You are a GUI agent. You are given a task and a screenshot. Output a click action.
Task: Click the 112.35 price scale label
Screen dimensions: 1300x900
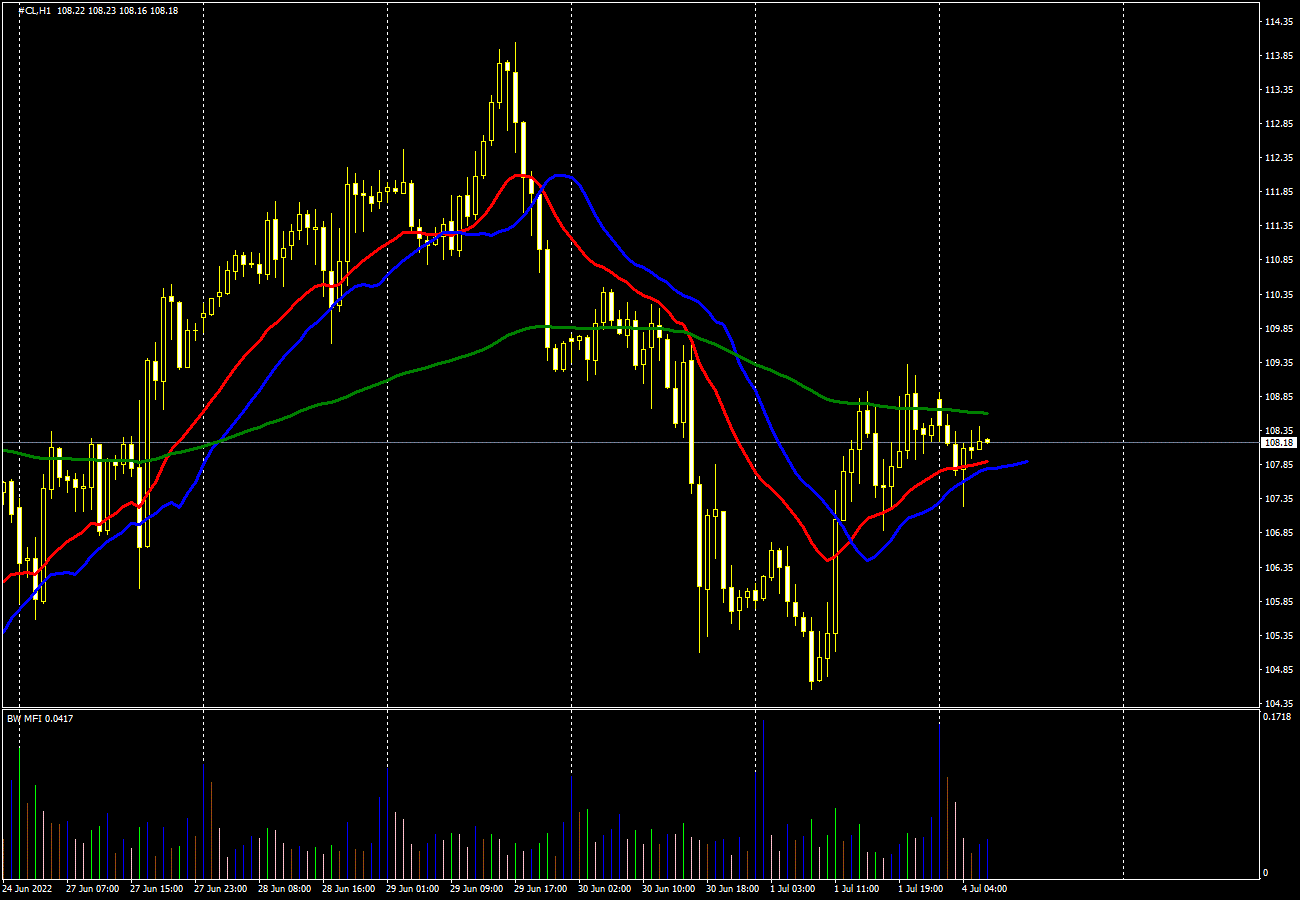click(x=1278, y=158)
